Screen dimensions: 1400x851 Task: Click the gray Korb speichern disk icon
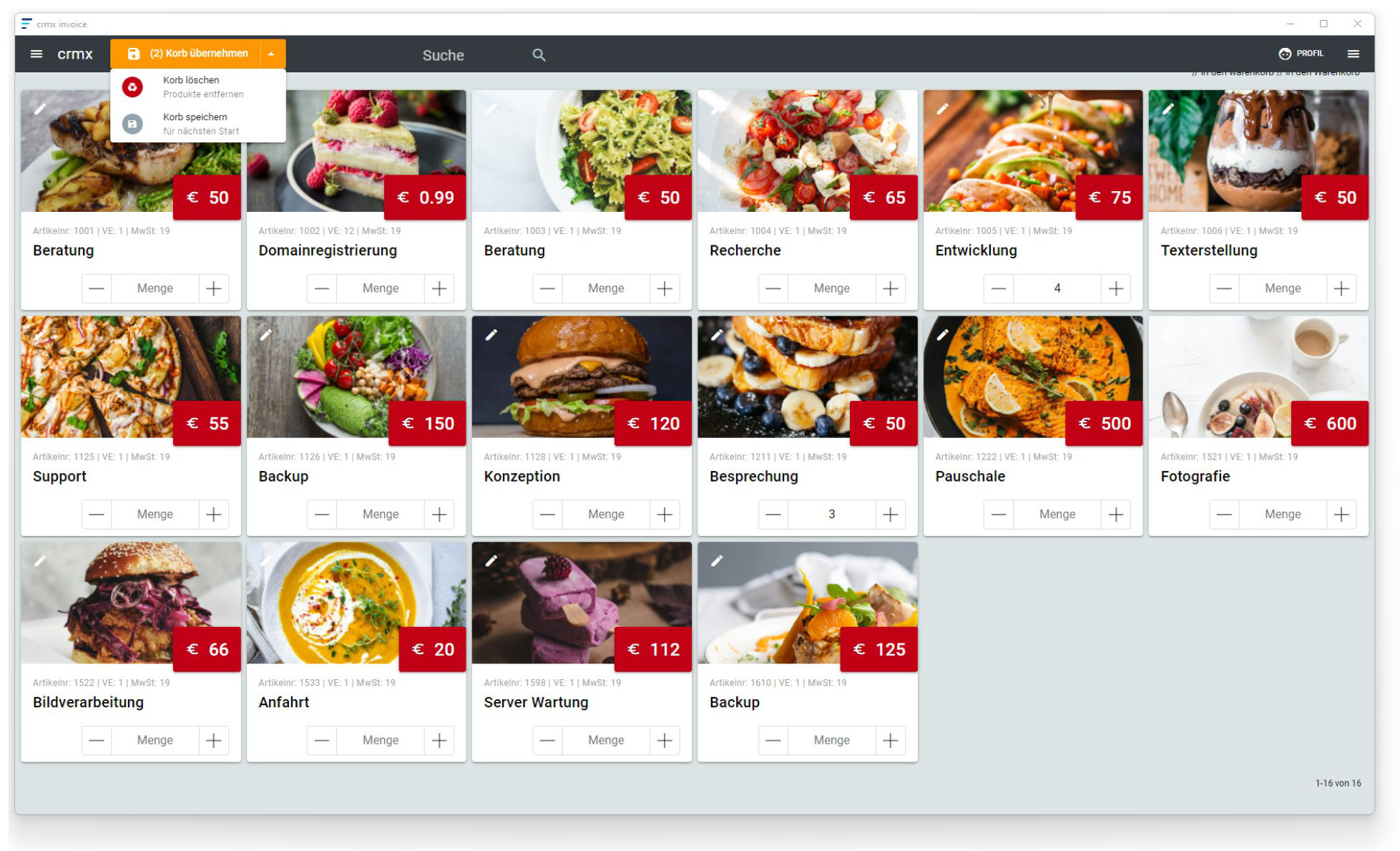pyautogui.click(x=132, y=124)
